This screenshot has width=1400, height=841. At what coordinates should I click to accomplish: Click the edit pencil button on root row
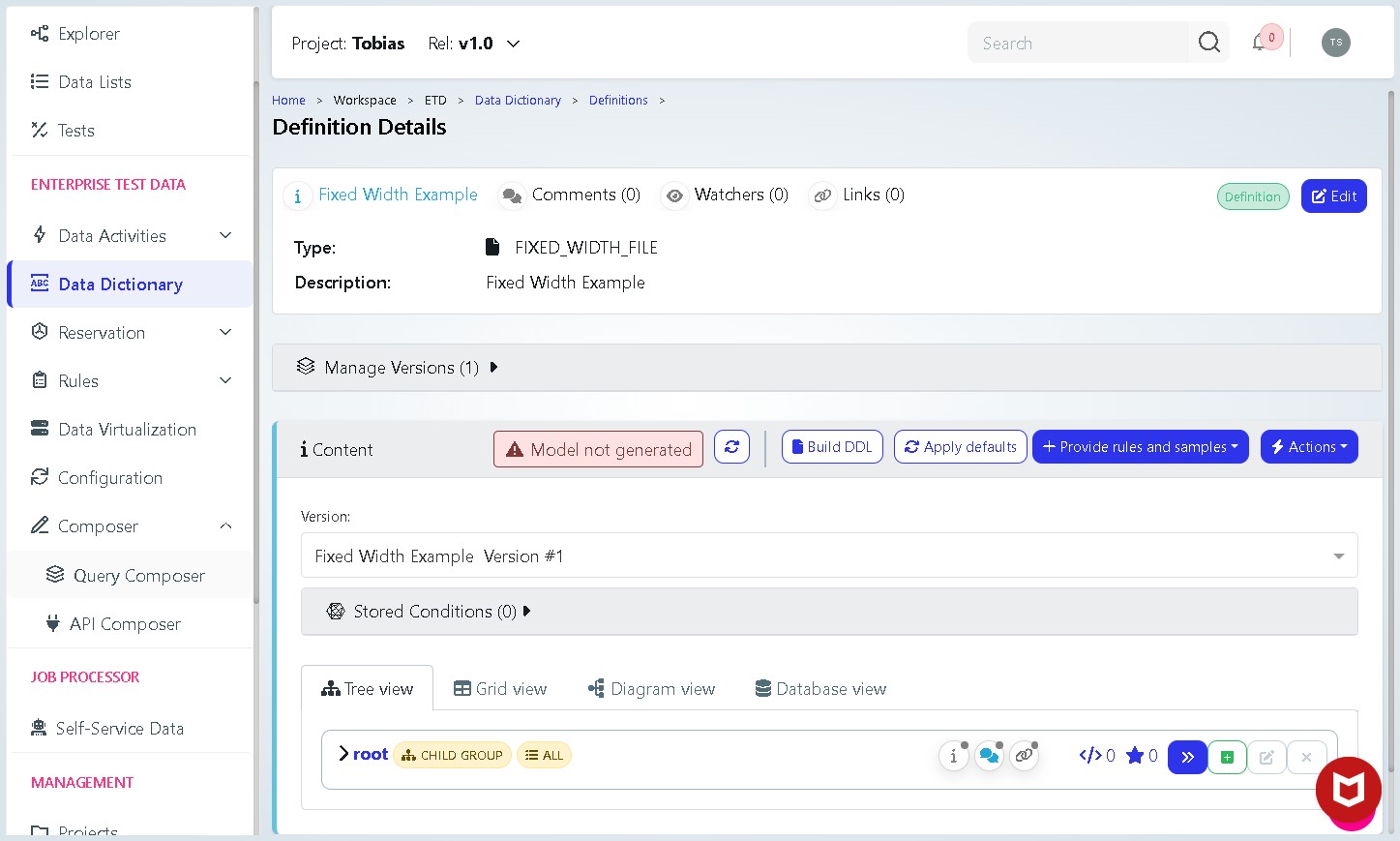tap(1266, 757)
